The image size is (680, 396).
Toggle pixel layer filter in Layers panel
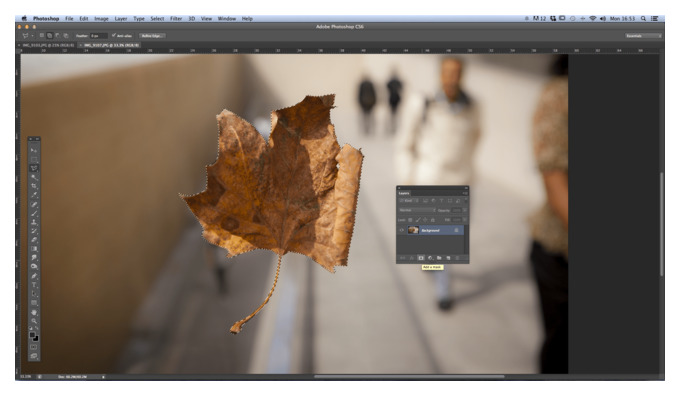(x=425, y=201)
